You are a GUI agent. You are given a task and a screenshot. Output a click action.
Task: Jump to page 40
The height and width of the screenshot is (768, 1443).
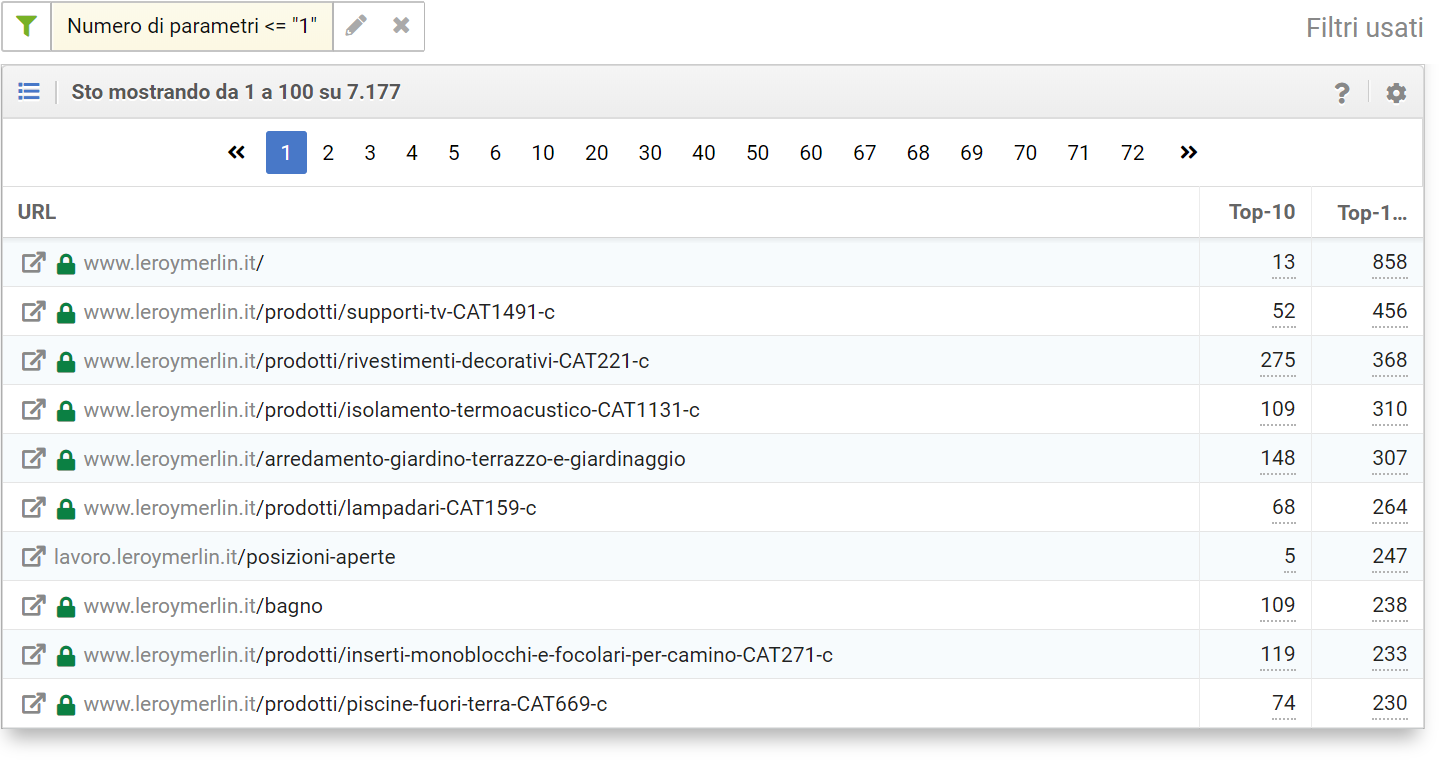tap(704, 152)
